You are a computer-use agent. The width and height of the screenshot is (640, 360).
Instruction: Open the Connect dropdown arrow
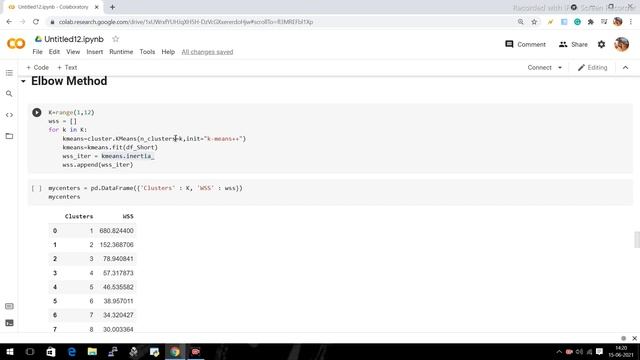point(560,67)
